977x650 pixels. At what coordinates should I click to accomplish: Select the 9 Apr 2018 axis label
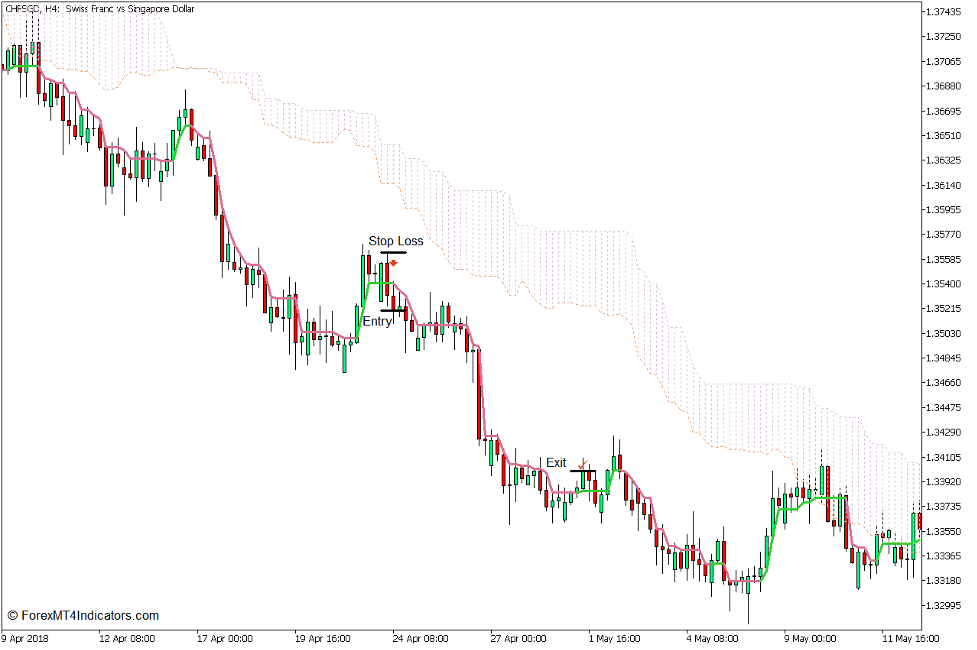pos(25,637)
